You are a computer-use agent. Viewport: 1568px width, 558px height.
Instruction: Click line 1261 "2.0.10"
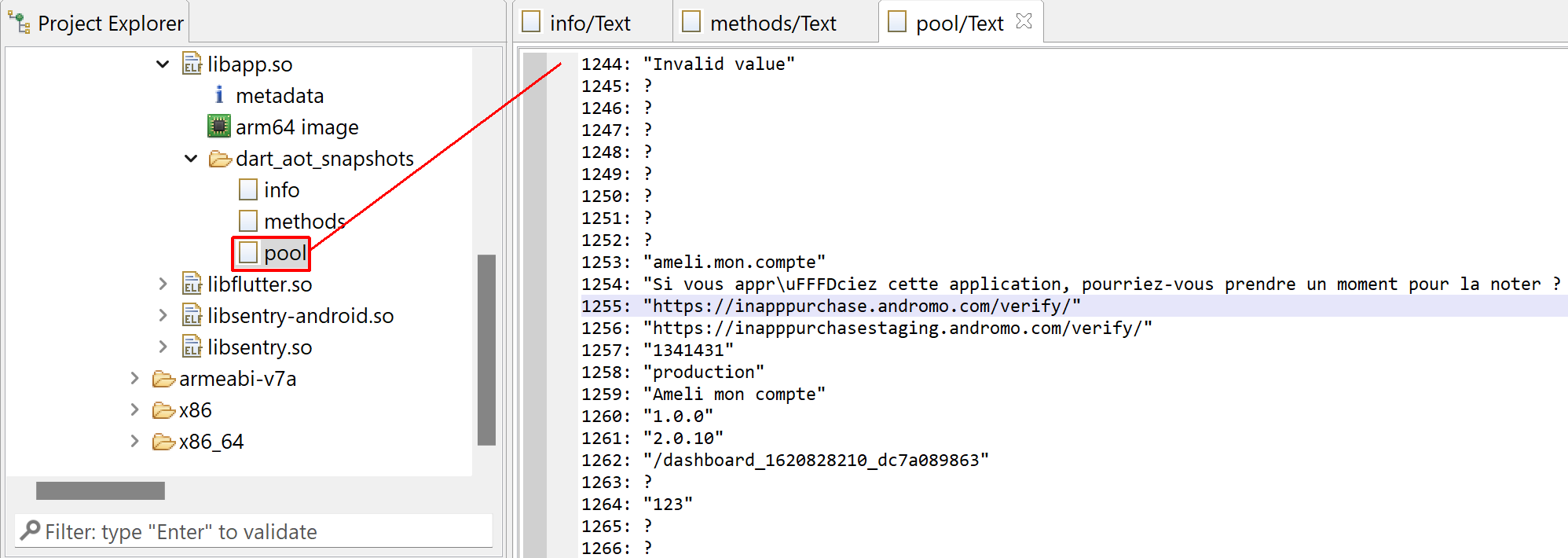[x=683, y=438]
